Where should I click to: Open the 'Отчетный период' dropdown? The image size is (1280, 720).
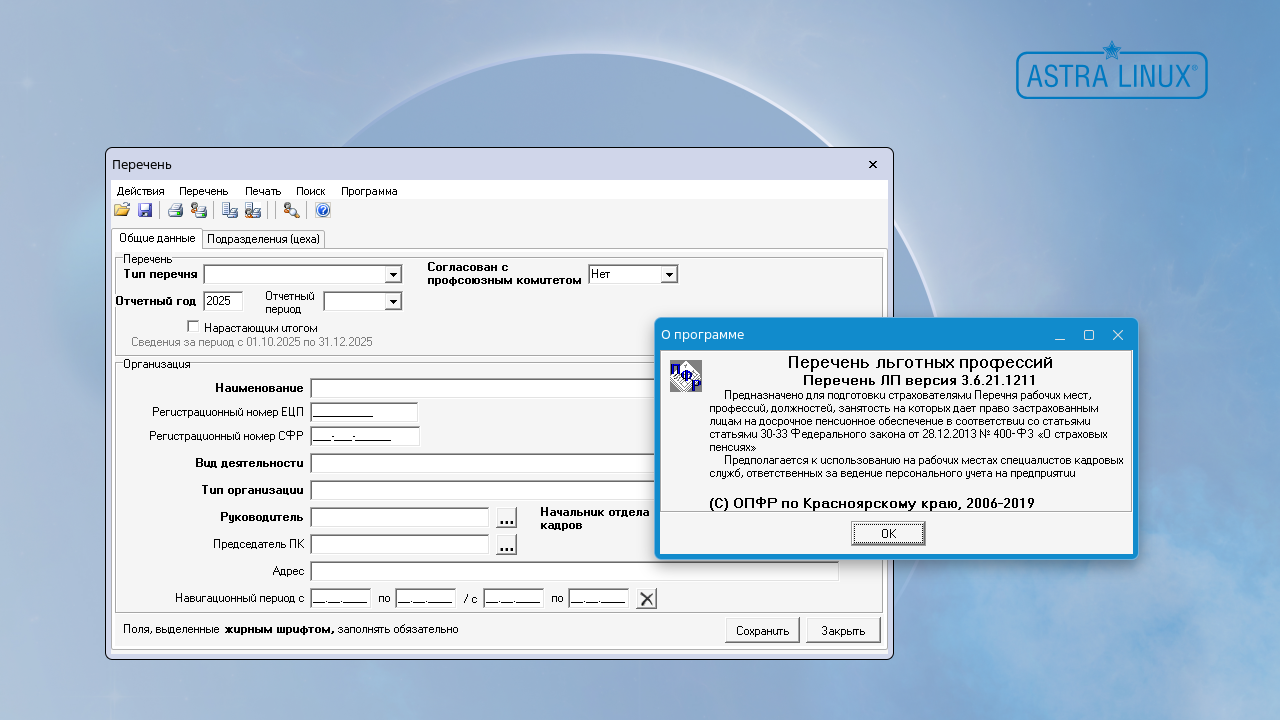pos(392,302)
